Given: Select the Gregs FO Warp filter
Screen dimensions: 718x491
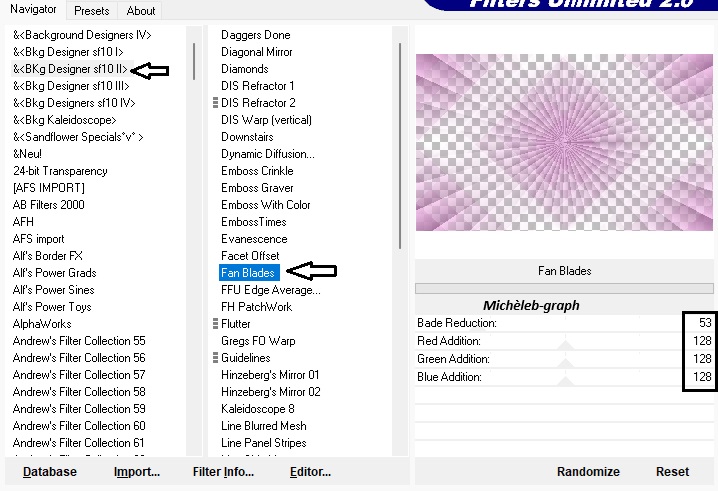Looking at the screenshot, I should [258, 341].
